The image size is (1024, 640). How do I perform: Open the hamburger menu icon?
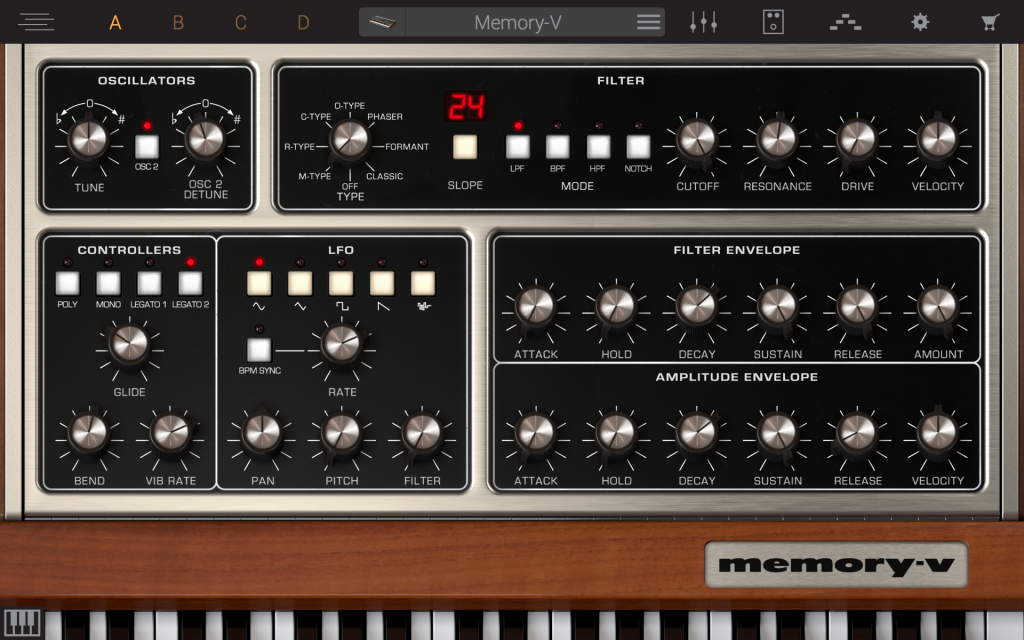pos(37,21)
